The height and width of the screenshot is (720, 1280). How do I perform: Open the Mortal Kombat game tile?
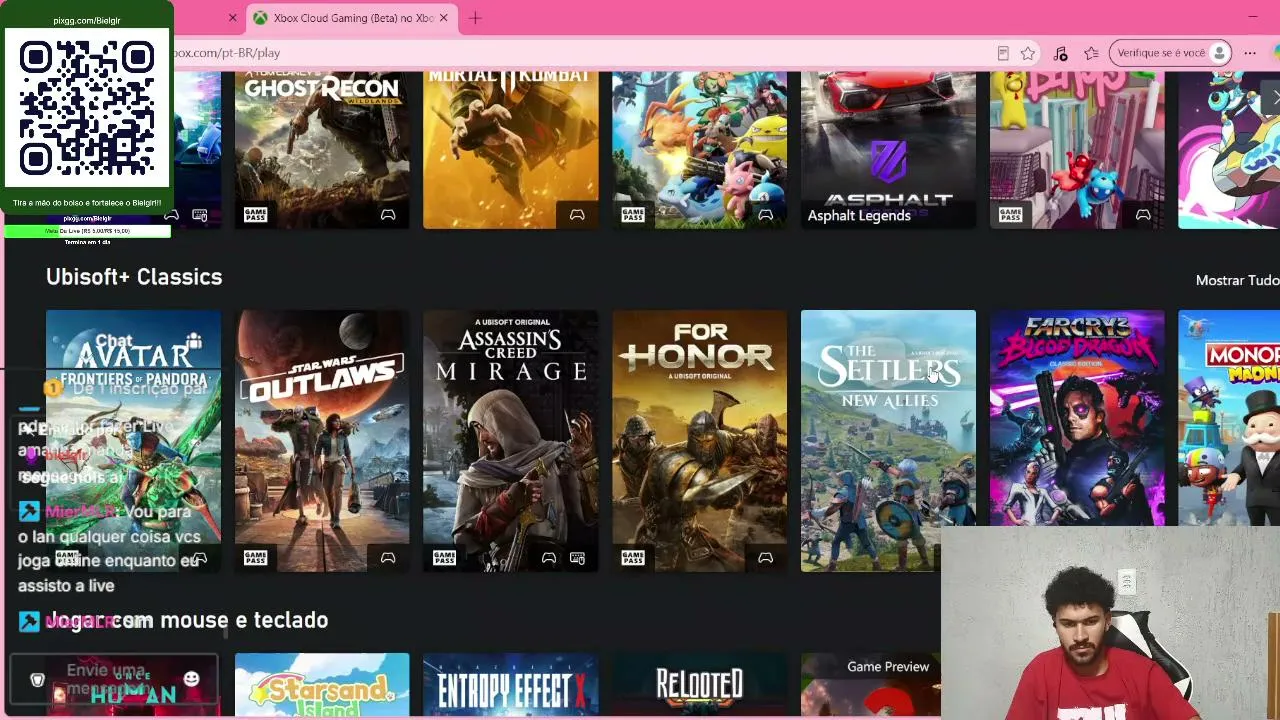(x=511, y=150)
